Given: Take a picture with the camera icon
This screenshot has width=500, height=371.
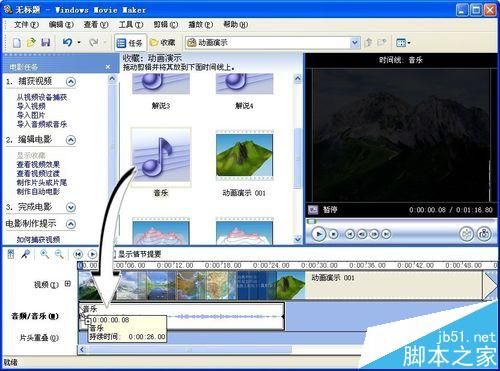Looking at the screenshot, I should tap(484, 234).
